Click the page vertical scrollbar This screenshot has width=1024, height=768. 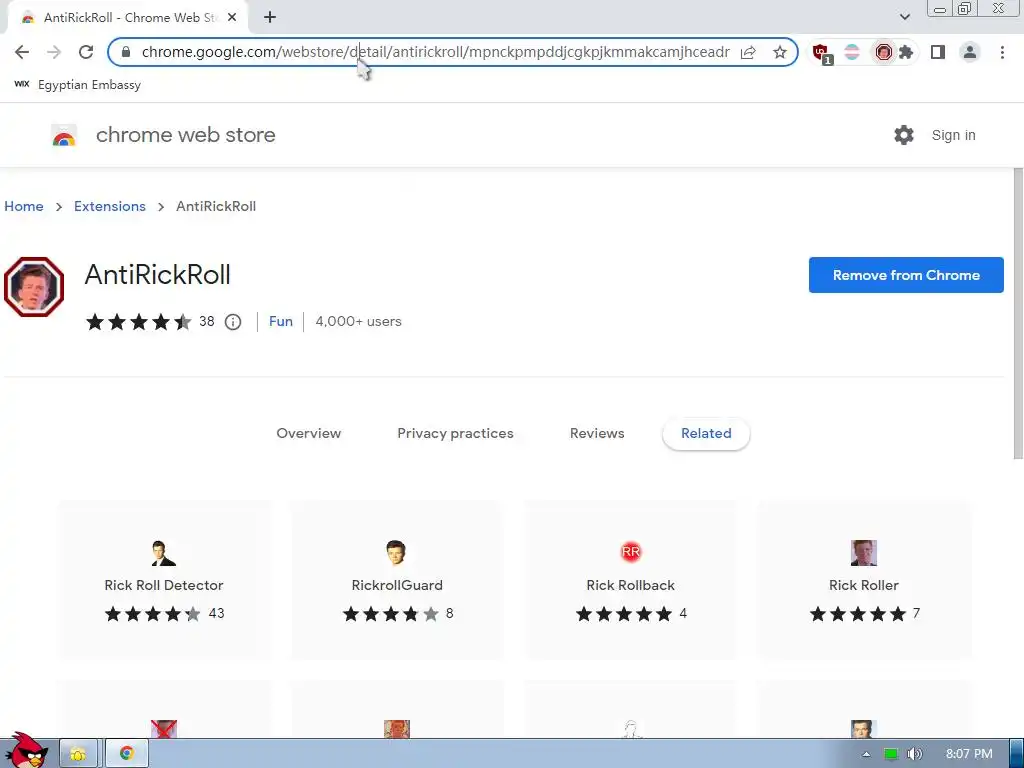click(1018, 313)
